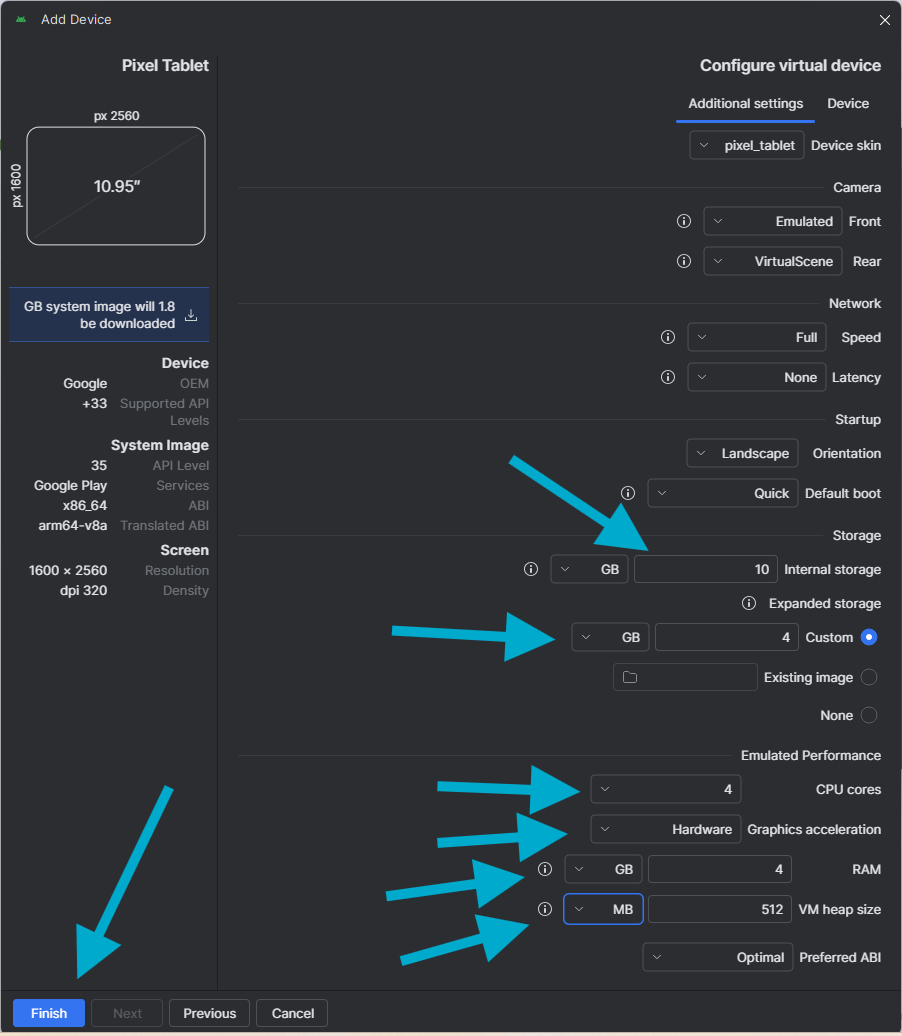Screen dimensions: 902x1036
Task: Switch to the Device tab
Action: (848, 104)
